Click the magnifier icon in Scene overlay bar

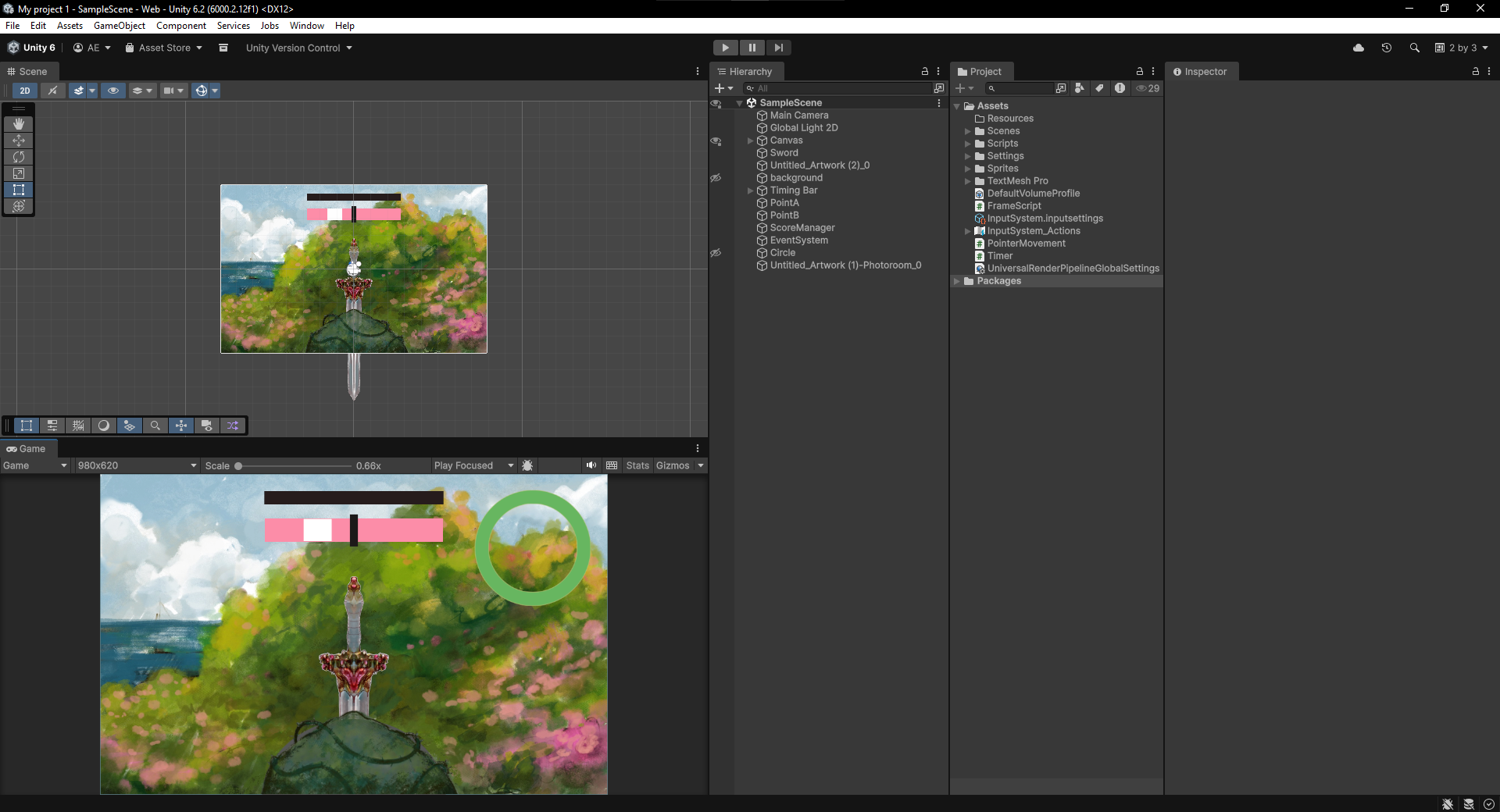[155, 426]
